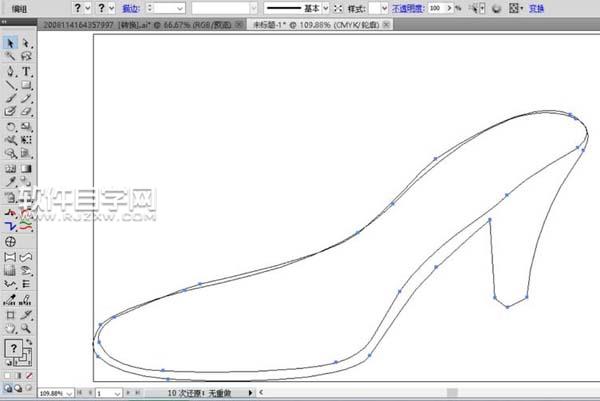600x401 pixels.
Task: Click the fill color box in toolbox
Action: click(15, 348)
